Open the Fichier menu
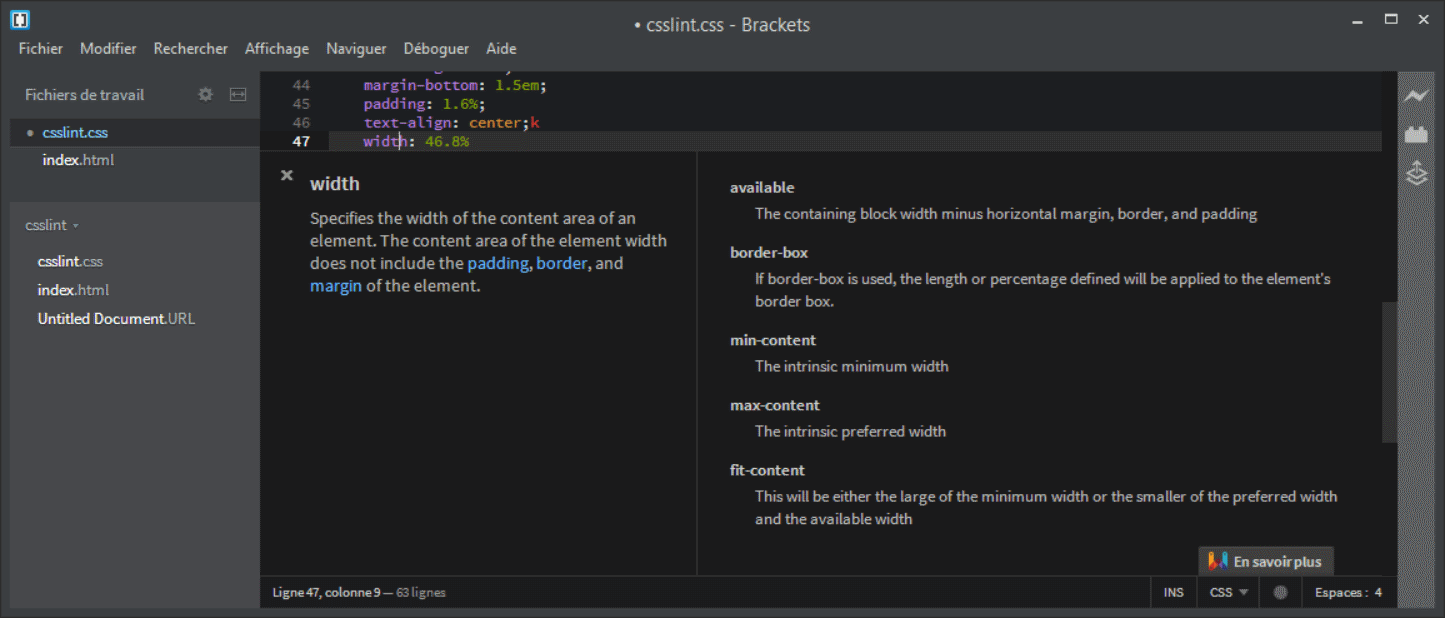Viewport: 1445px width, 618px height. click(x=41, y=48)
